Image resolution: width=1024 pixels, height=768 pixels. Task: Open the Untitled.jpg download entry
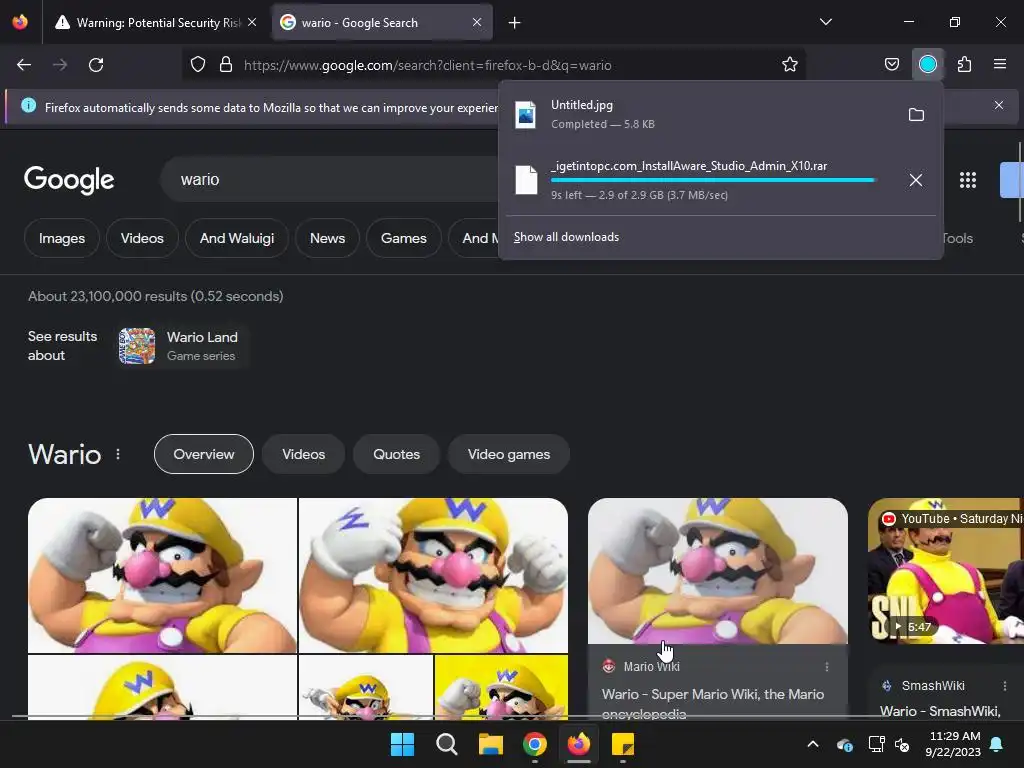[702, 115]
